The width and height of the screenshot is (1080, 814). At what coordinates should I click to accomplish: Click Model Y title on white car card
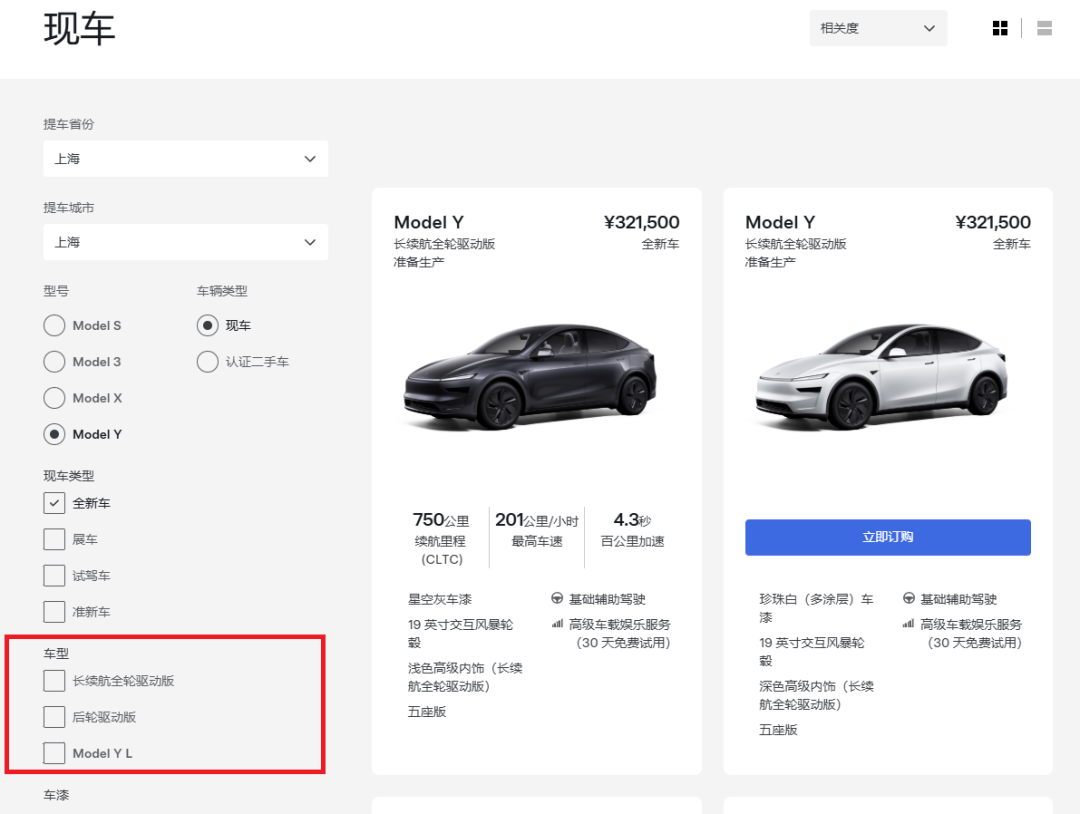780,222
